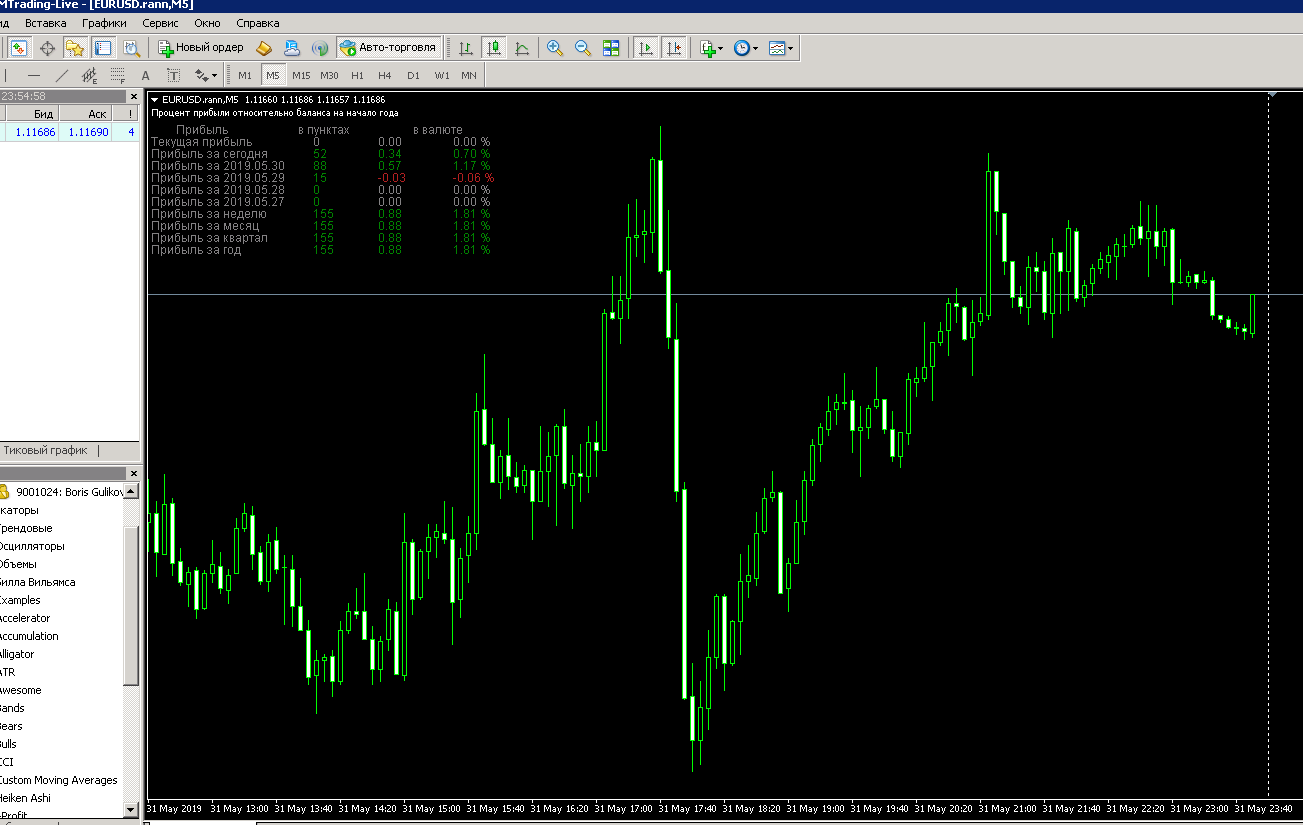Toggle the Авто-торговля button
The image size is (1303, 825).
[x=388, y=47]
